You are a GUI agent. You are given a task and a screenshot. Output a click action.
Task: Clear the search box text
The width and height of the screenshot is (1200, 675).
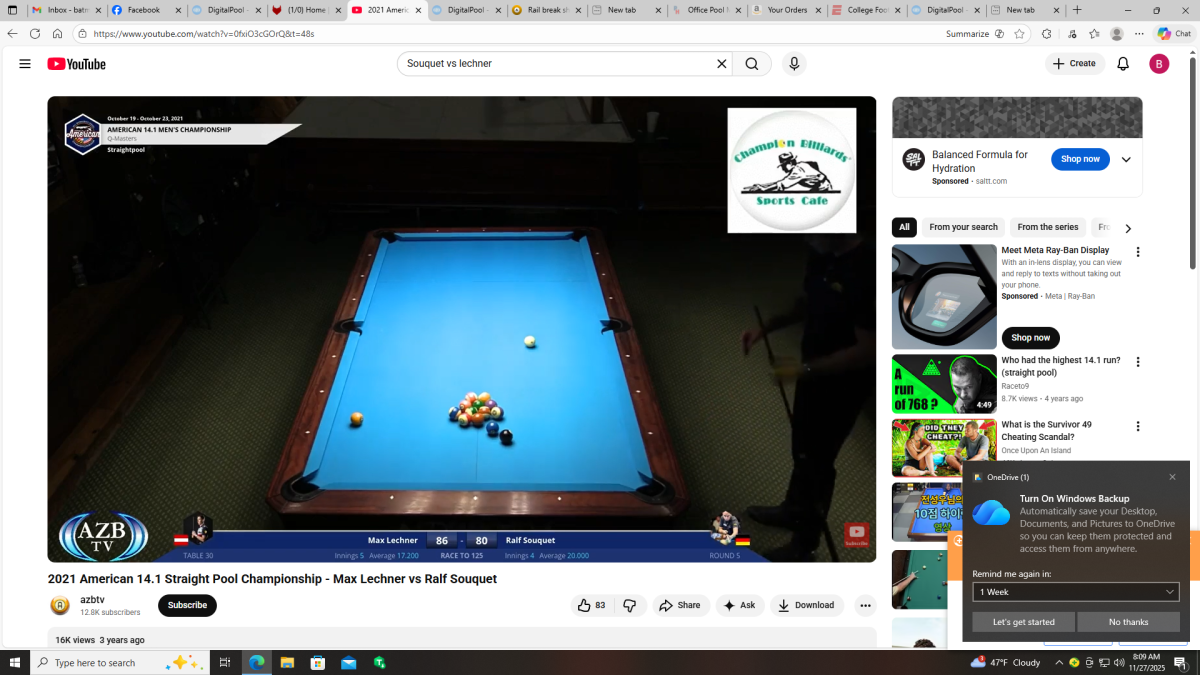721,64
